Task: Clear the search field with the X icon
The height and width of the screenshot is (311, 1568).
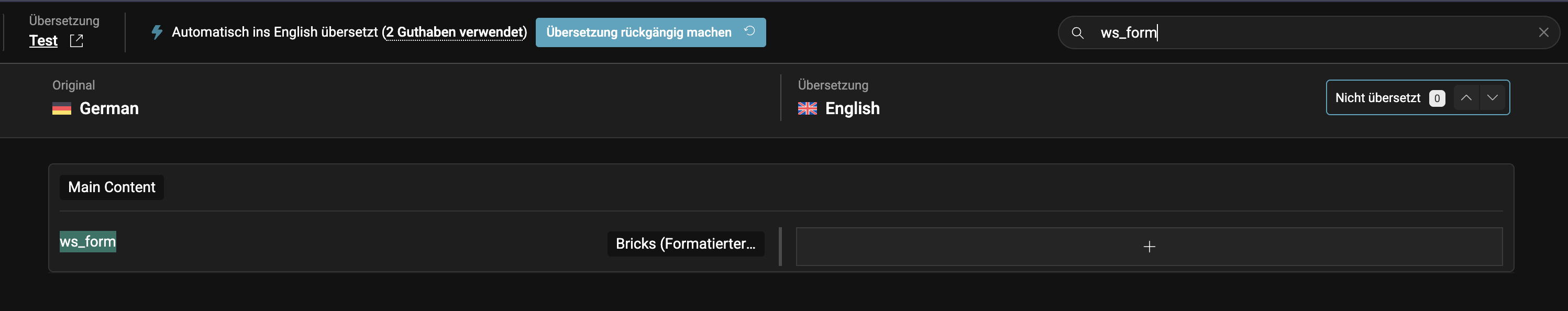Action: point(1543,33)
